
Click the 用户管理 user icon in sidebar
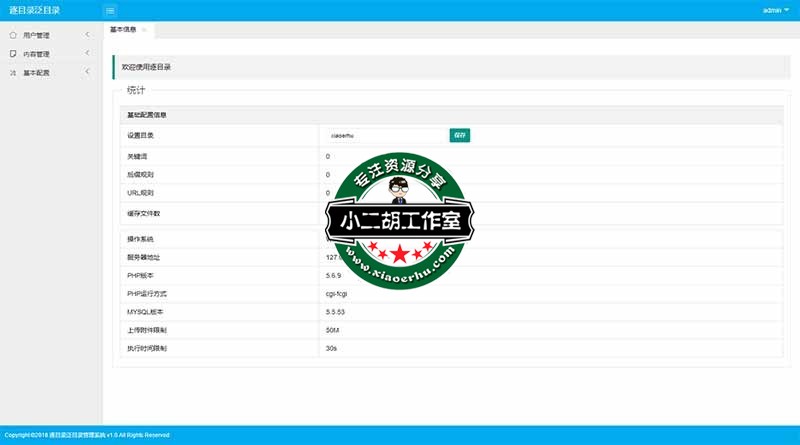click(12, 35)
